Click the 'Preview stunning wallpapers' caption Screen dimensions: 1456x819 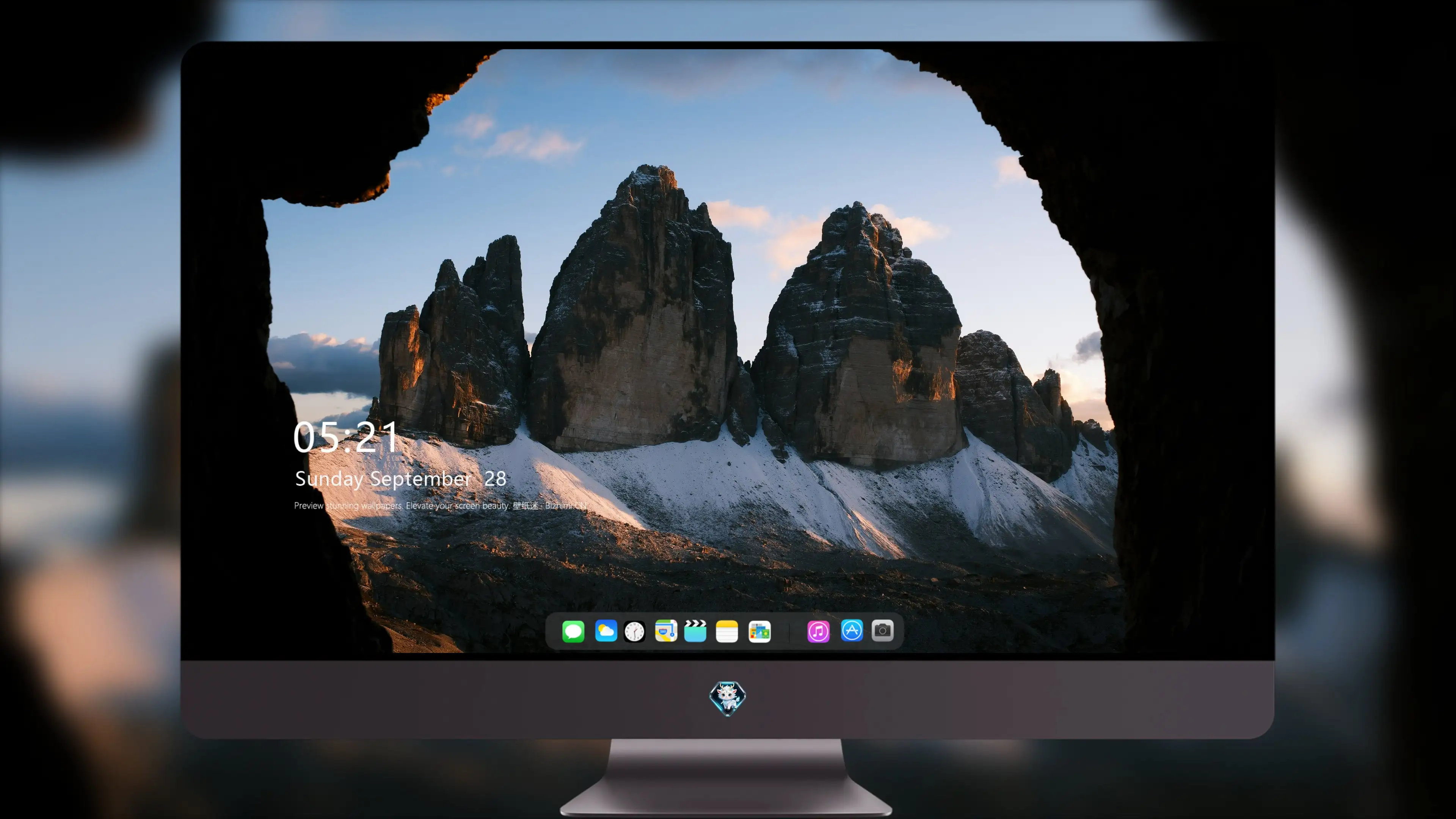click(x=441, y=505)
